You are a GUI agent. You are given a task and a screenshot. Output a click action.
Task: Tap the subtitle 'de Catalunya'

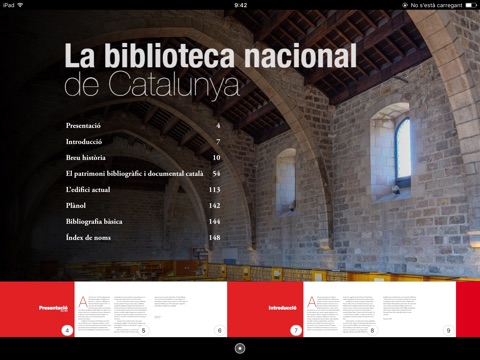coord(152,85)
